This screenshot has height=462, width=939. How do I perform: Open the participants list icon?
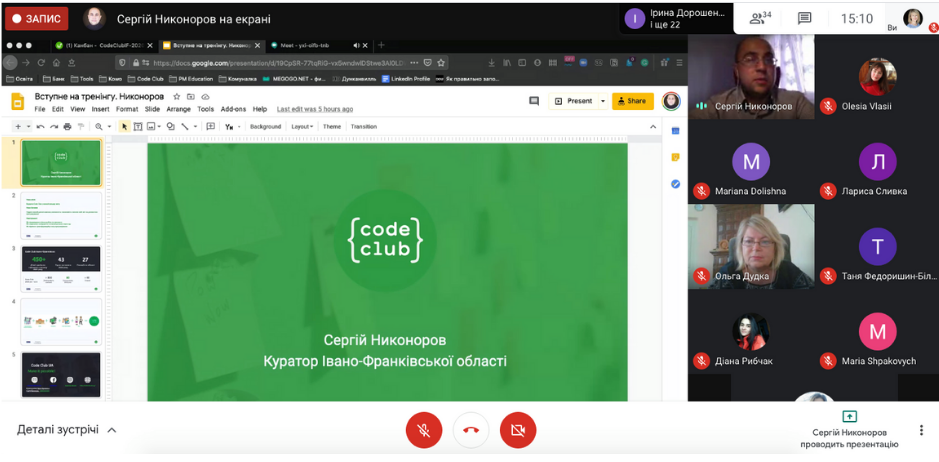(x=761, y=18)
